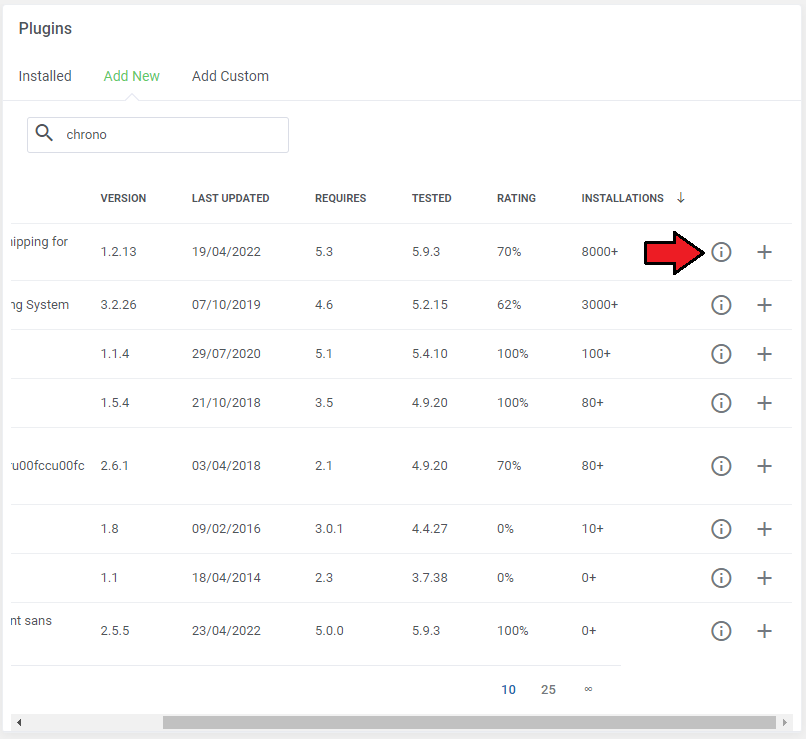Viewport: 806px width, 739px height.
Task: Toggle Installations sort arrow
Action: pos(681,198)
